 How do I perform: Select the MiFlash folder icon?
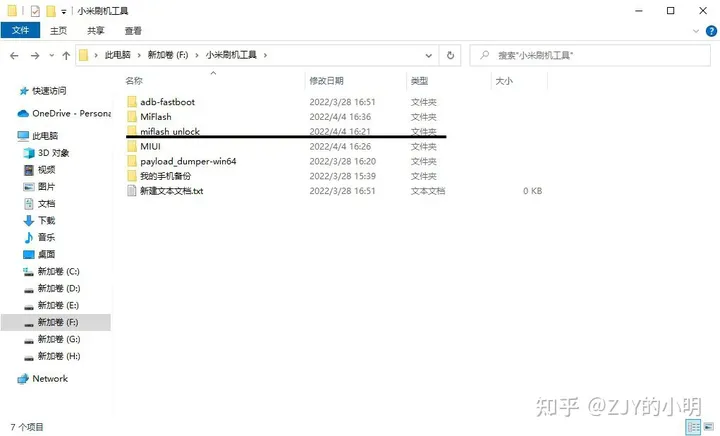(132, 117)
